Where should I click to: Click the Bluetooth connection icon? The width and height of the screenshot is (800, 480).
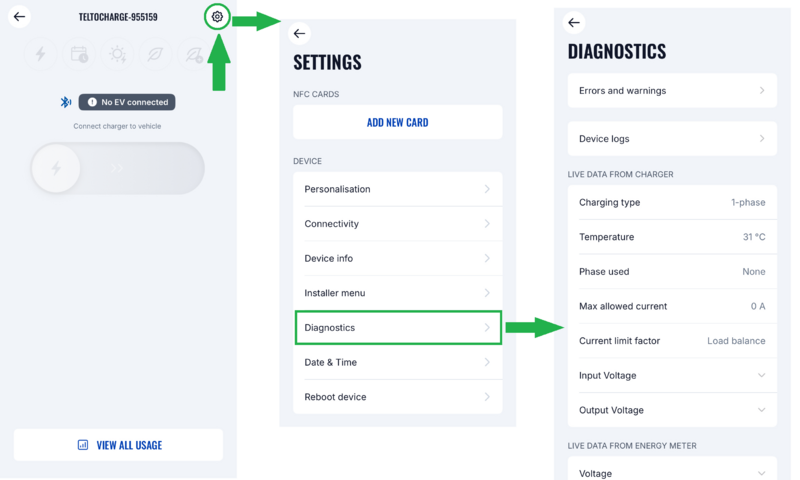[x=66, y=102]
